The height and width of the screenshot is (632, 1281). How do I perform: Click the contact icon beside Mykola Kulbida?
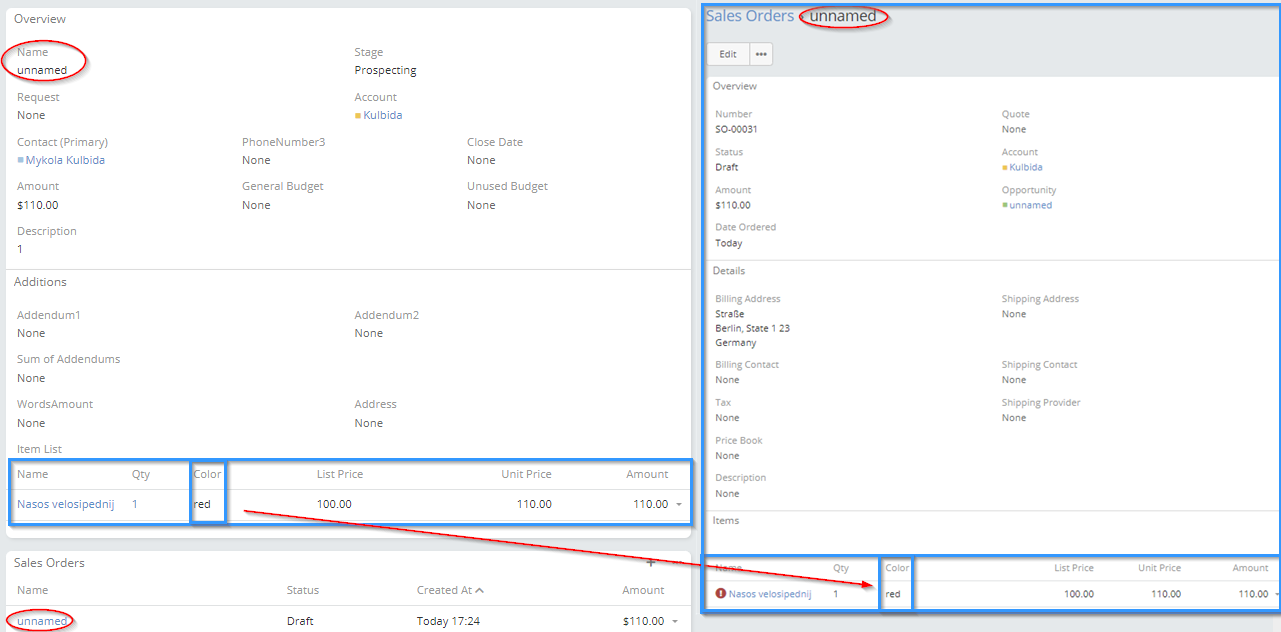(21, 160)
